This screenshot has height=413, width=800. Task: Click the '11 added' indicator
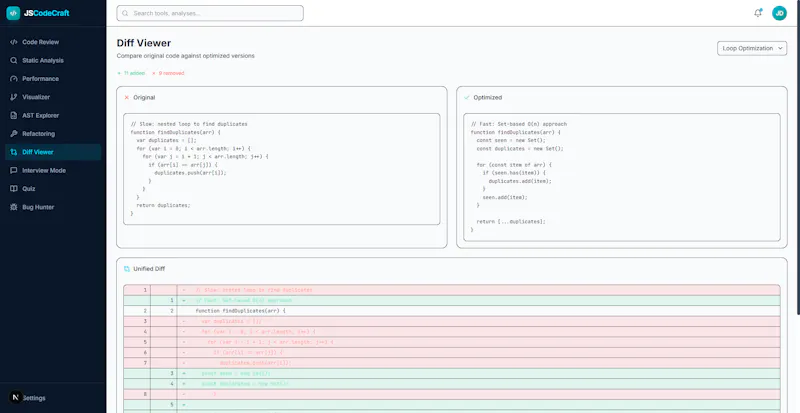131,74
